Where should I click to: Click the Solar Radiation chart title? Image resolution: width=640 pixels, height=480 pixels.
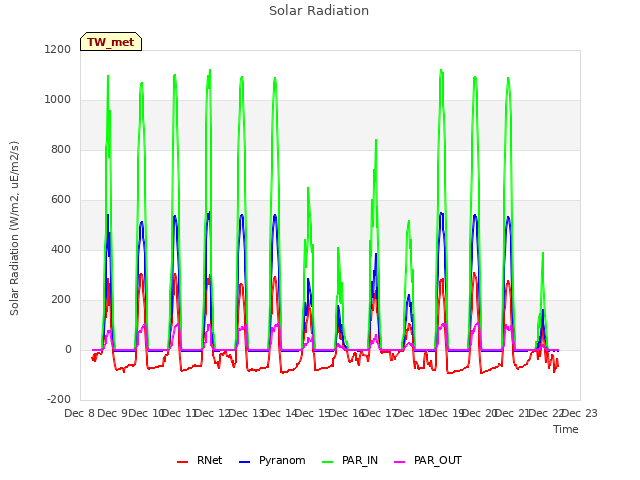pos(319,11)
